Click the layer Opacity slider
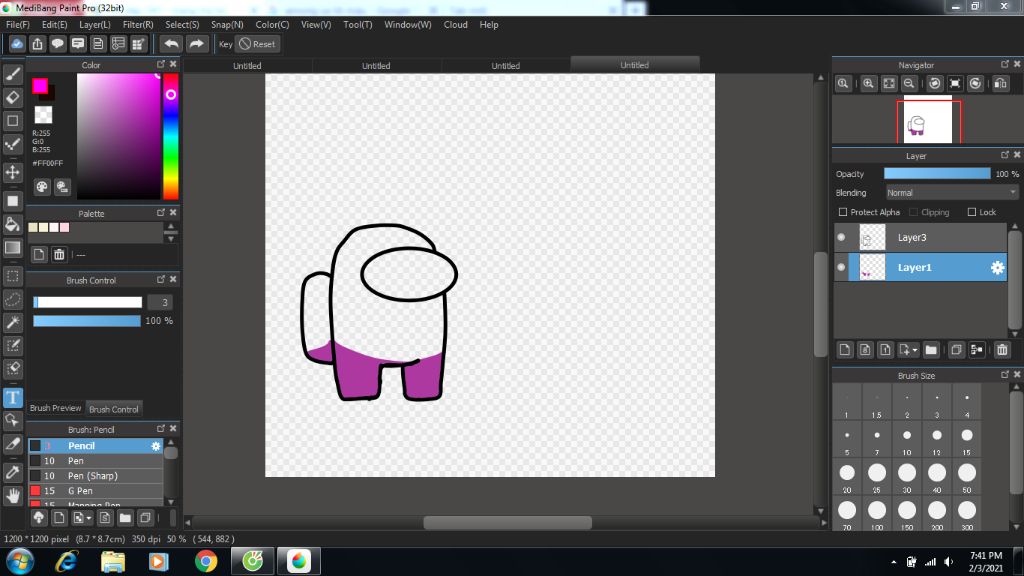This screenshot has width=1024, height=576. [936, 174]
